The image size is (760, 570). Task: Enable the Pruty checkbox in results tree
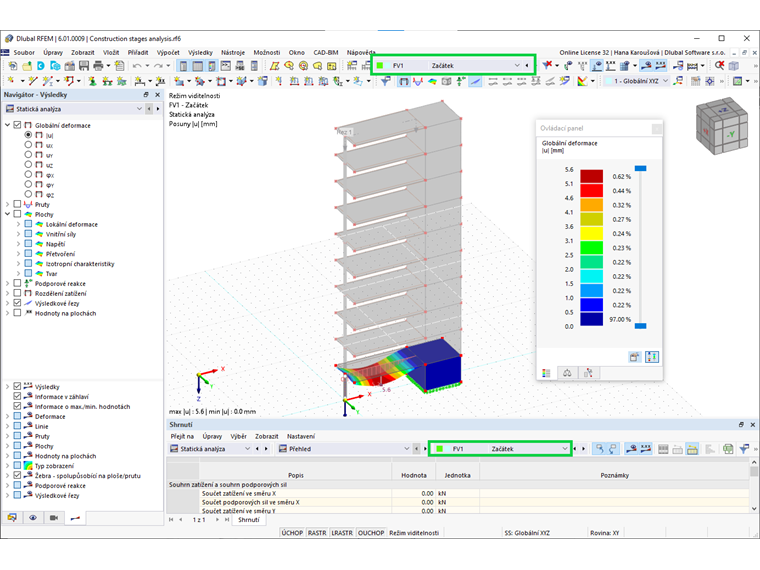(17, 204)
